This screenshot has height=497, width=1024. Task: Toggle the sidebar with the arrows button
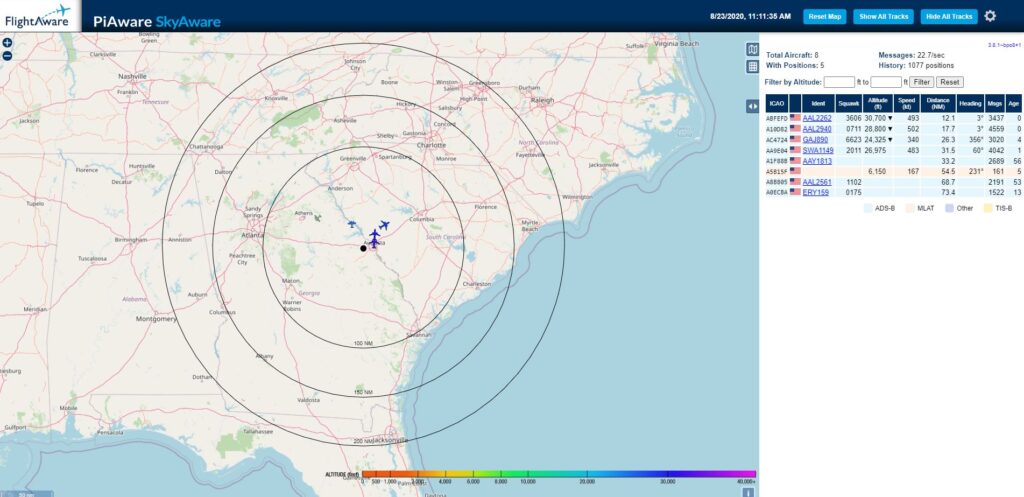pos(752,106)
